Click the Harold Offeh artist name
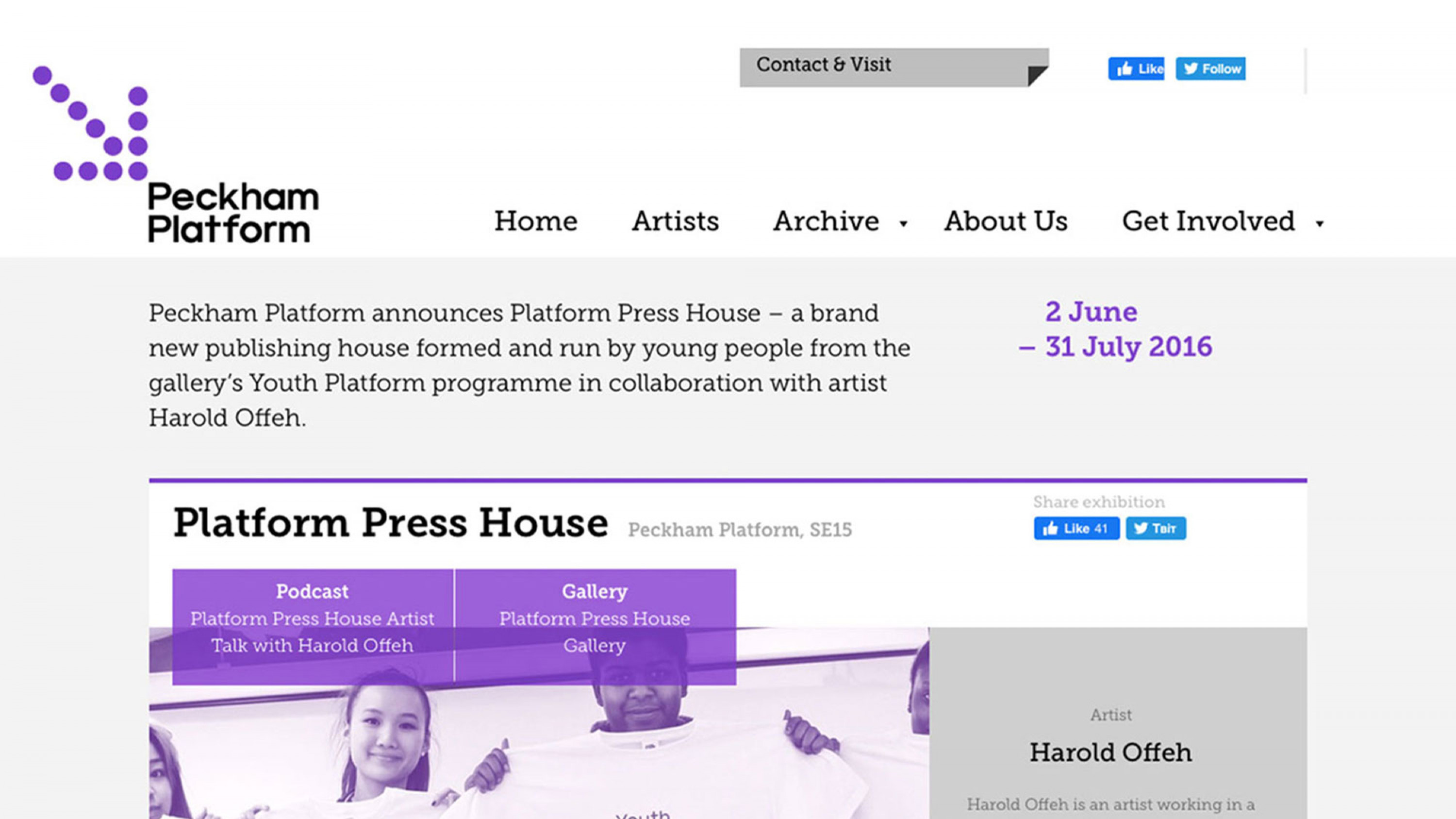This screenshot has height=819, width=1456. click(1110, 752)
